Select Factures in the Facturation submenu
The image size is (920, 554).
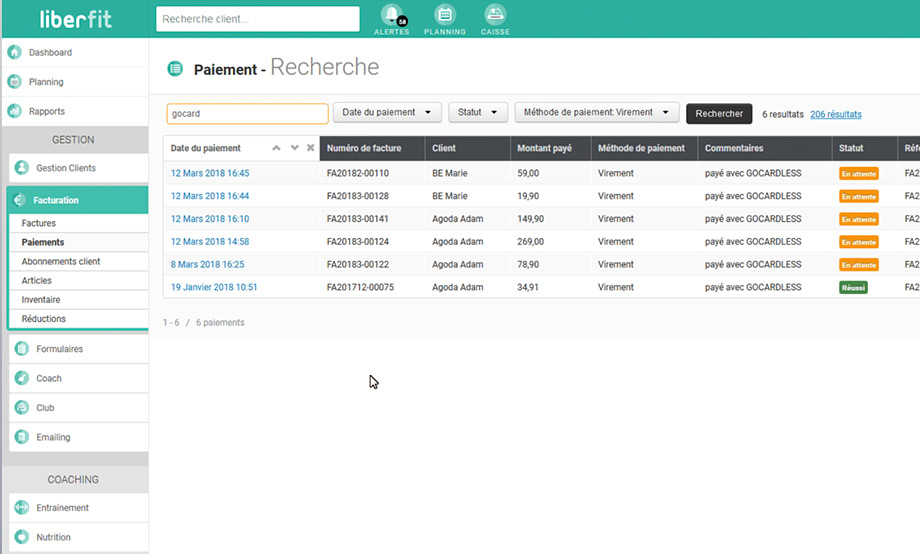[39, 223]
